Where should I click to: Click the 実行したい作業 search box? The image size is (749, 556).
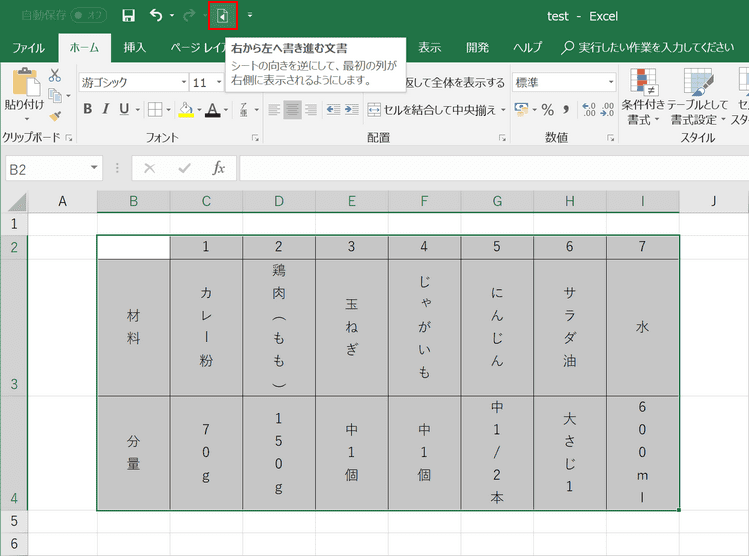pyautogui.click(x=648, y=48)
